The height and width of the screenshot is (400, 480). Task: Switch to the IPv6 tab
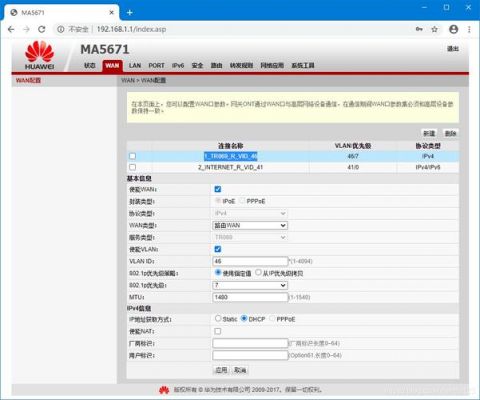tap(178, 65)
